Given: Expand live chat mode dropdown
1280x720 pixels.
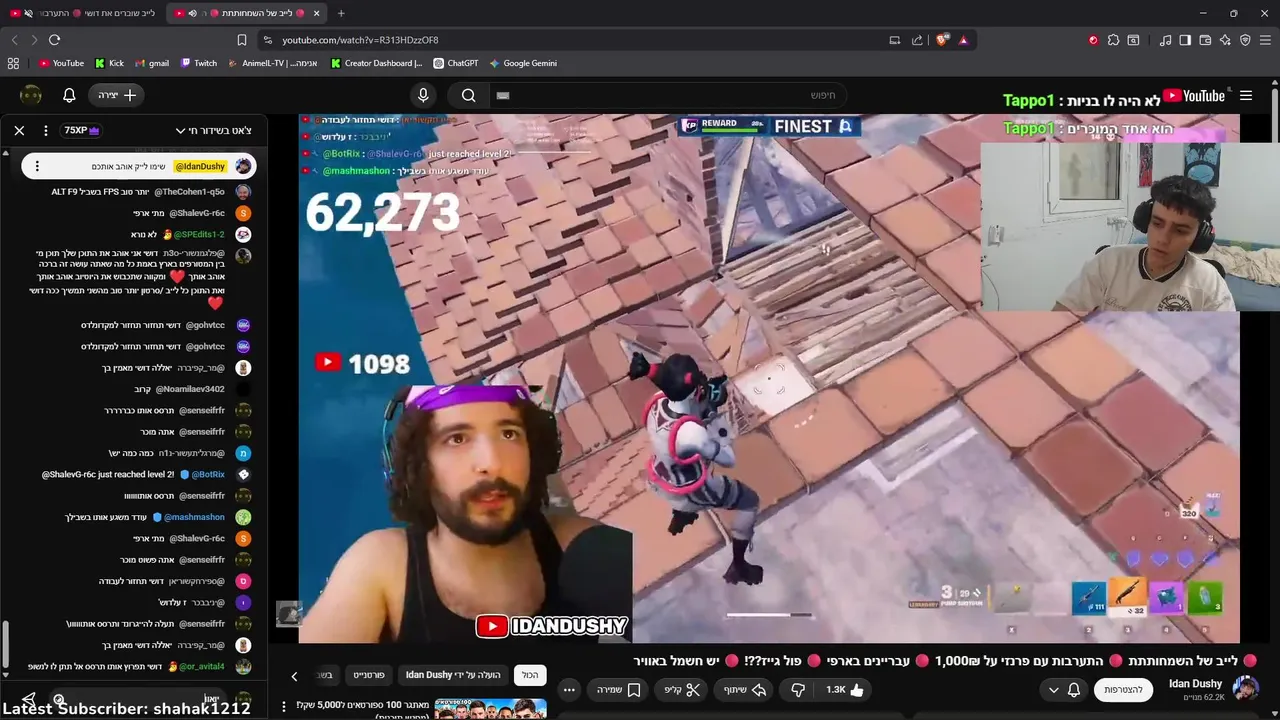Looking at the screenshot, I should click(x=213, y=130).
